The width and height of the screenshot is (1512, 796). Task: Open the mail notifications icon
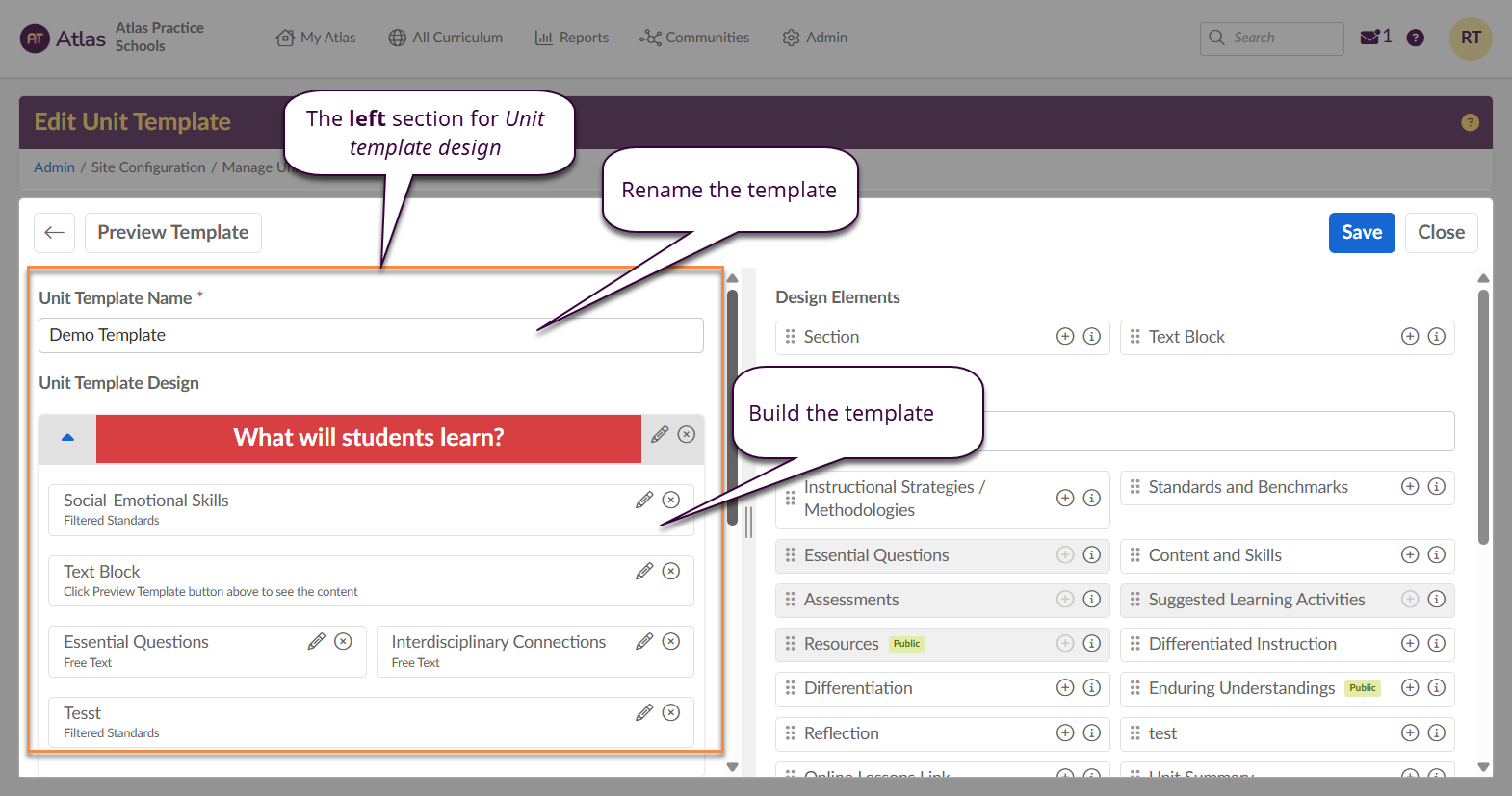[x=1369, y=38]
